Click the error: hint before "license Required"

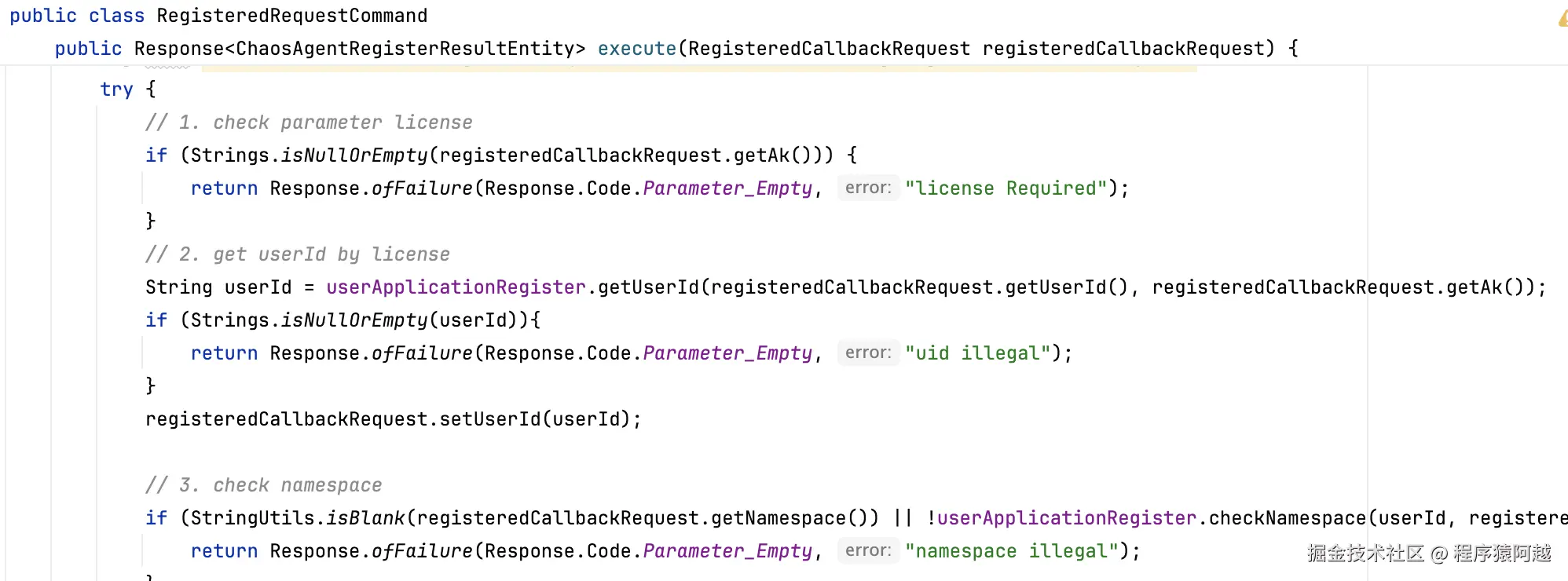click(868, 188)
